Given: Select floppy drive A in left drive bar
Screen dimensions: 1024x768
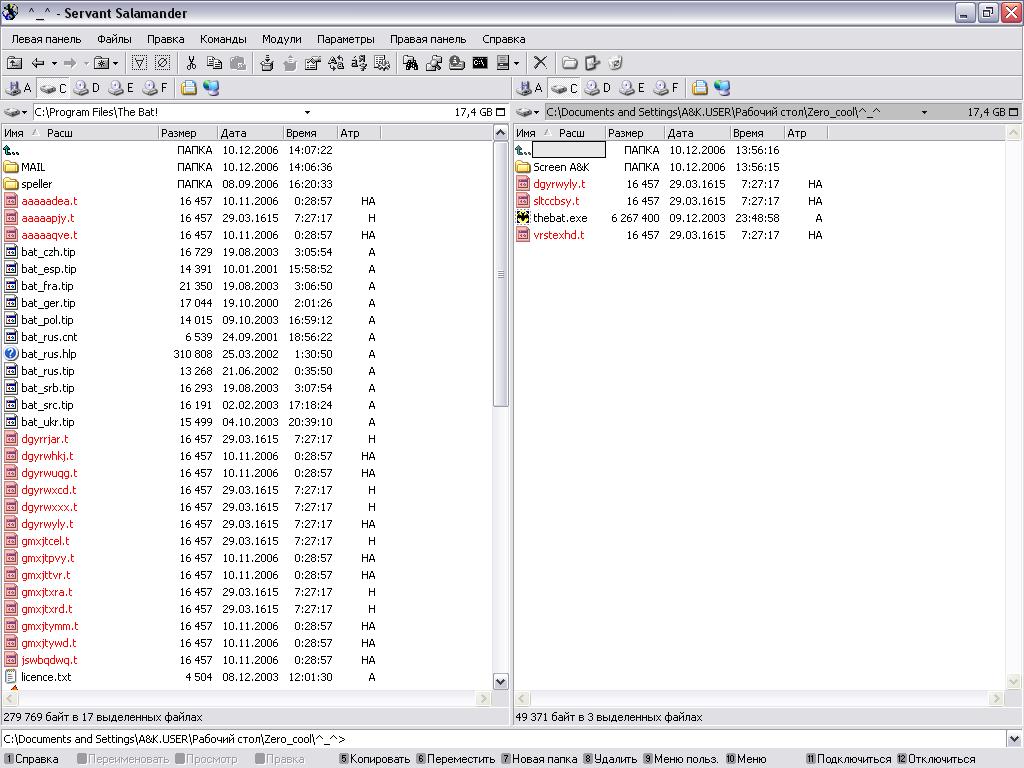Looking at the screenshot, I should click(x=18, y=88).
